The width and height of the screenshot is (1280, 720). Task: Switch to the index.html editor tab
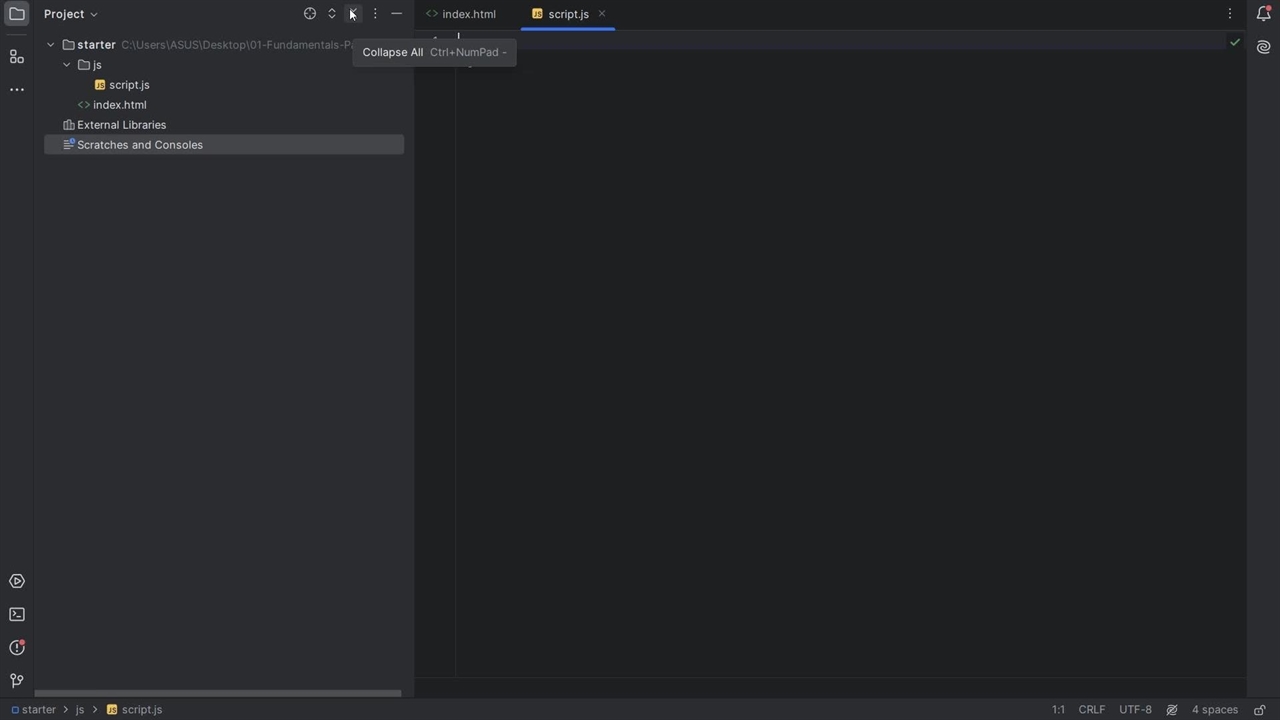click(x=468, y=14)
